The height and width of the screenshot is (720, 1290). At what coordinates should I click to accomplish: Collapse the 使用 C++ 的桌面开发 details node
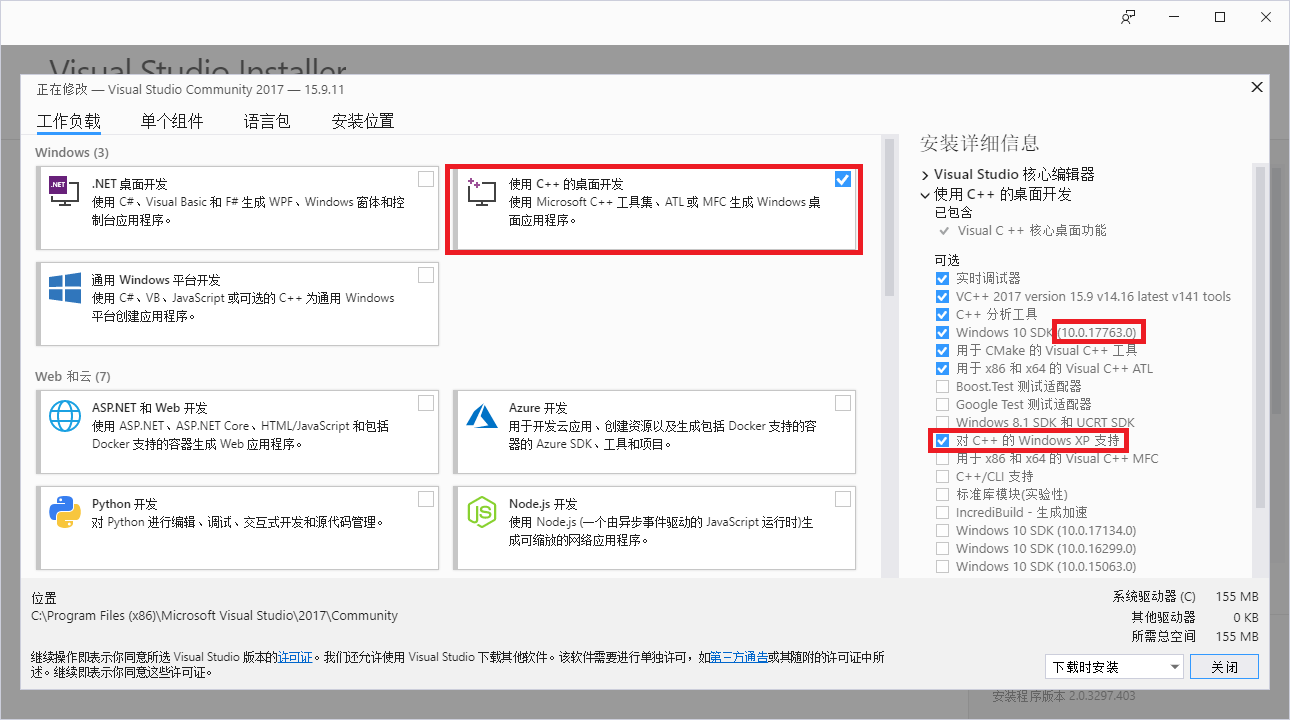[925, 194]
